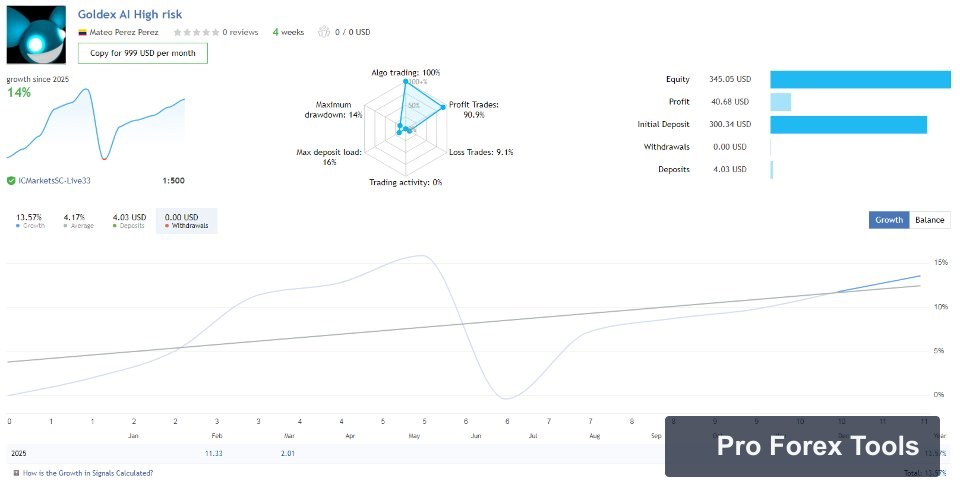
Task: Click the 14% growth figure
Action: click(x=19, y=92)
